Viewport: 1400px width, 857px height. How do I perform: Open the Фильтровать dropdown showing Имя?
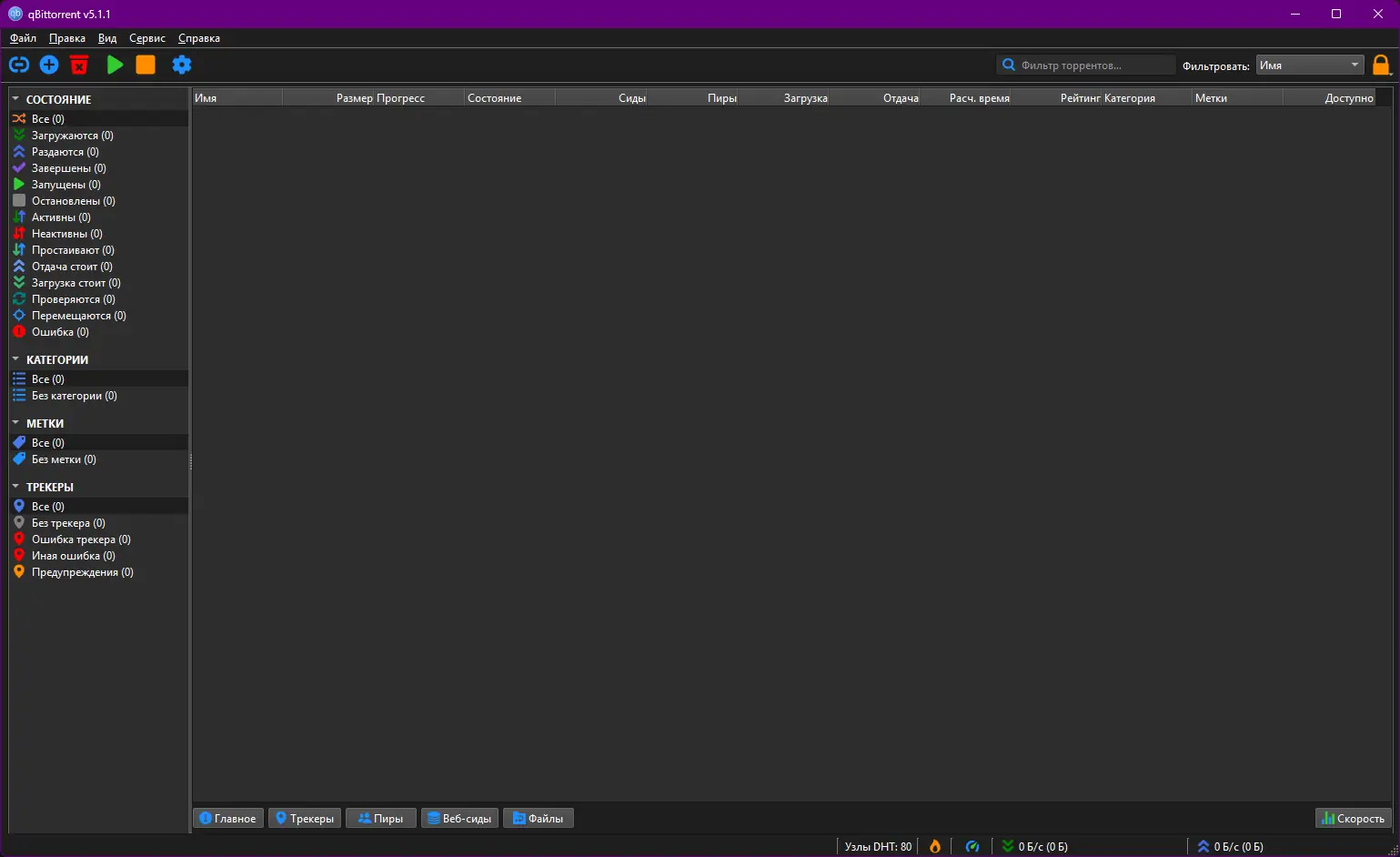[1310, 65]
